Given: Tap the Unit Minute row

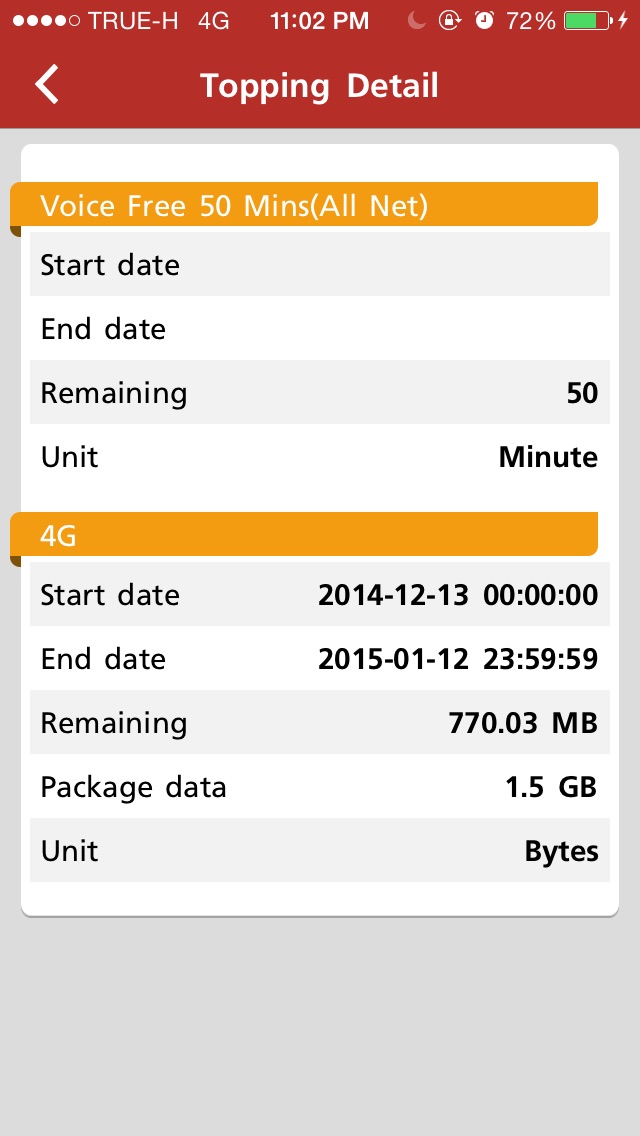Looking at the screenshot, I should point(320,457).
